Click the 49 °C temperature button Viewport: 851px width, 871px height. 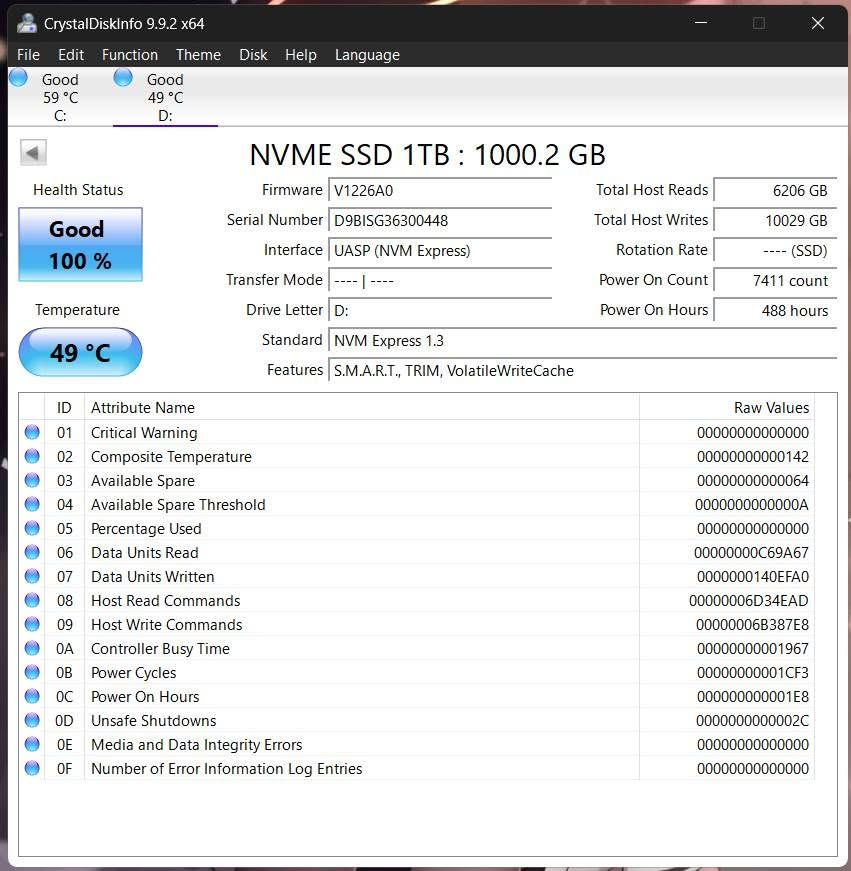pyautogui.click(x=81, y=352)
